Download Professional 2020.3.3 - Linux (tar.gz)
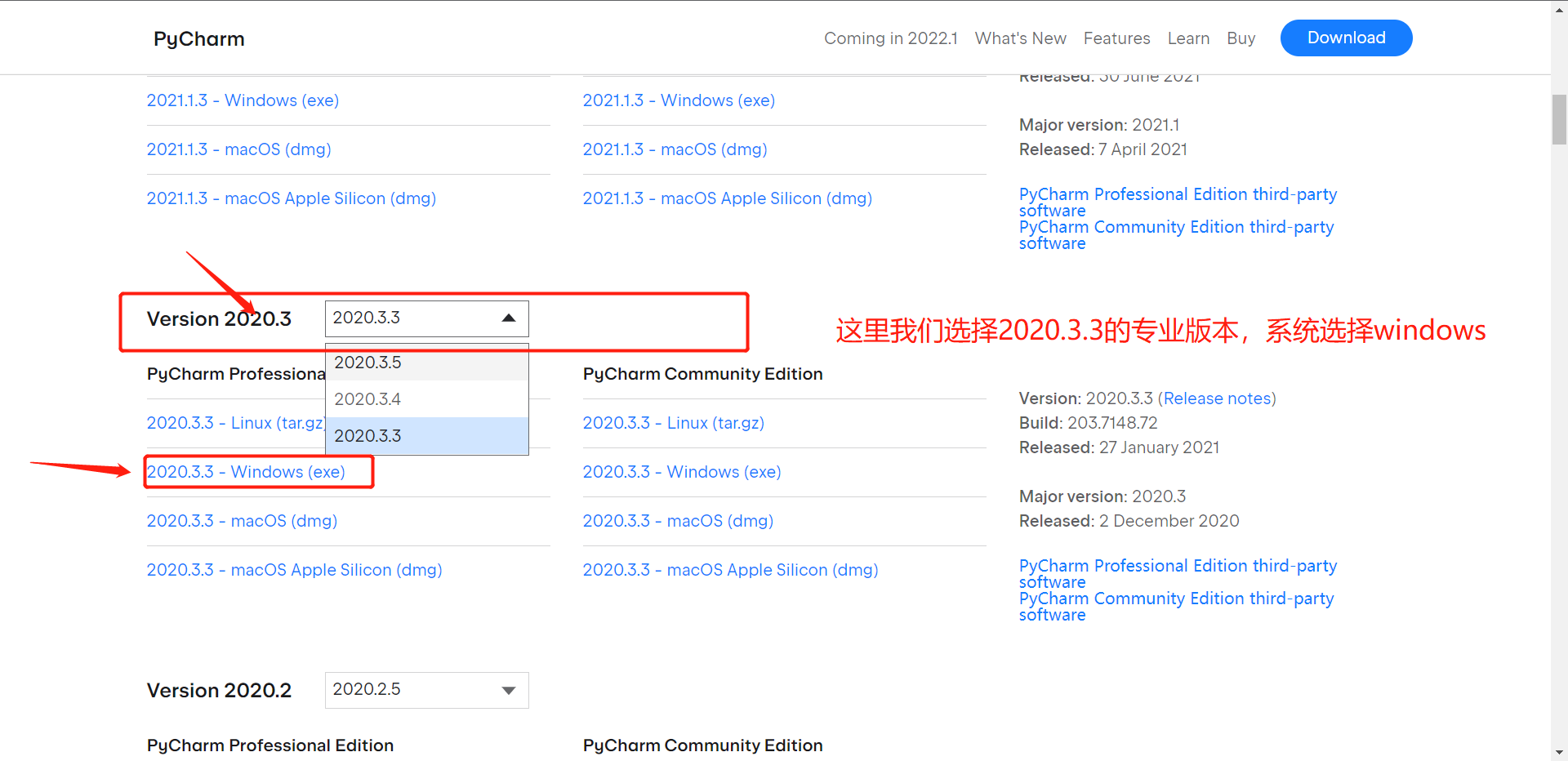 point(236,423)
